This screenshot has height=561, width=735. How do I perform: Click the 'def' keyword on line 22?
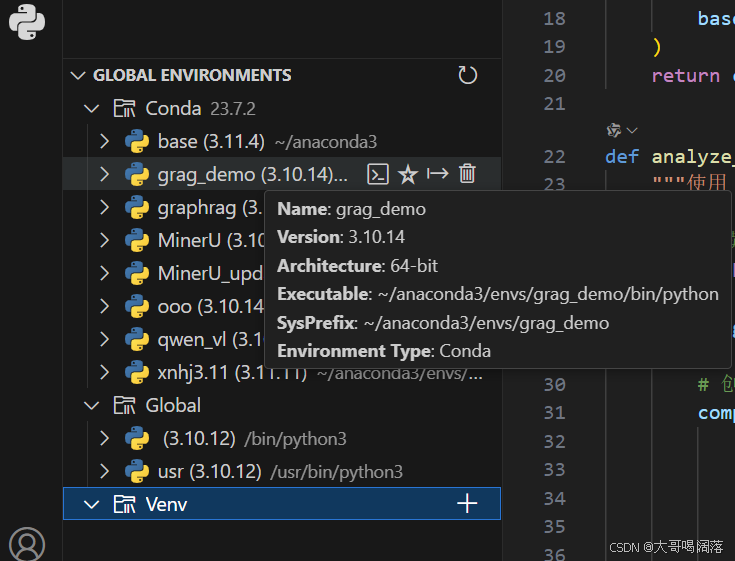pos(622,157)
